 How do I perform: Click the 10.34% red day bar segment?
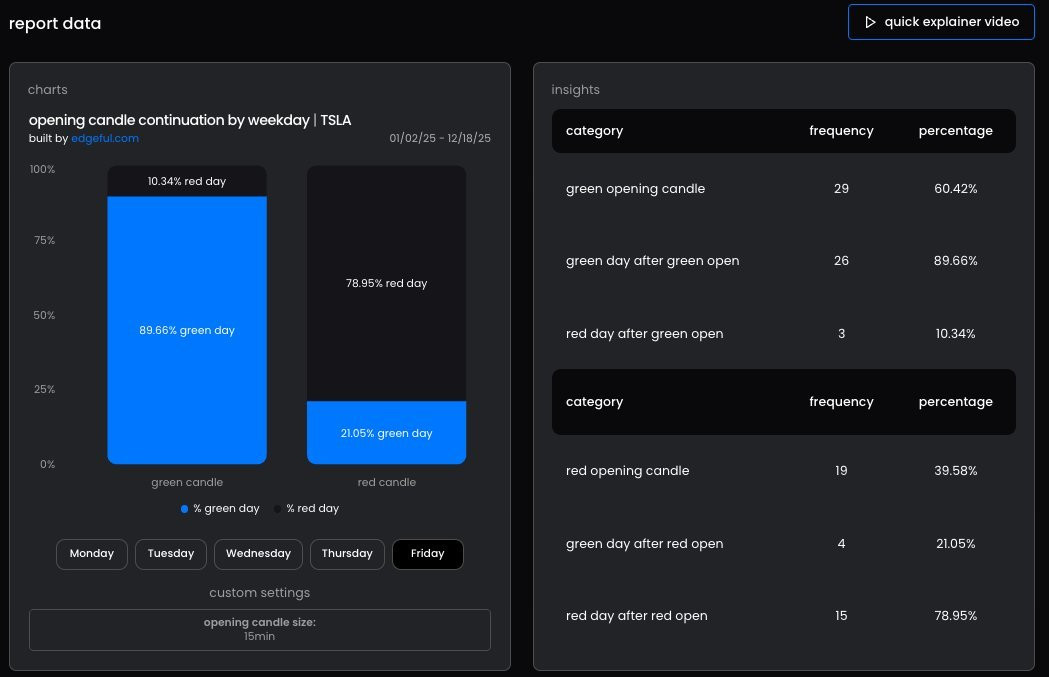pyautogui.click(x=187, y=181)
